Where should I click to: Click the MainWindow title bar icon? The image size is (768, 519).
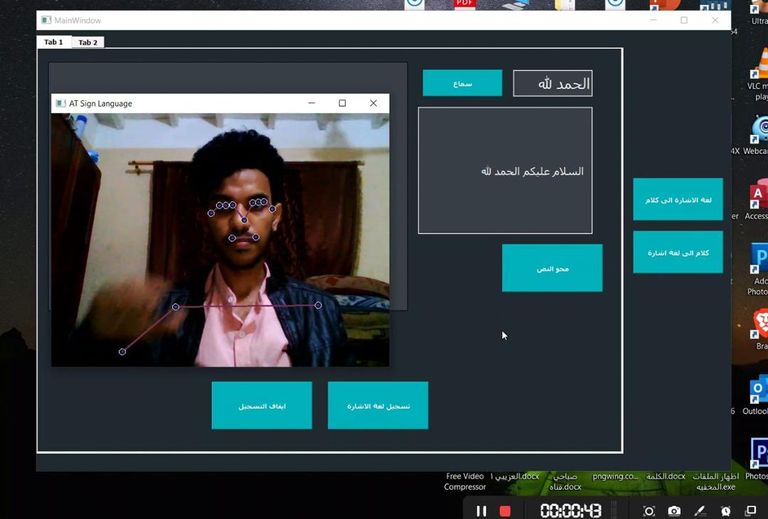(46, 20)
